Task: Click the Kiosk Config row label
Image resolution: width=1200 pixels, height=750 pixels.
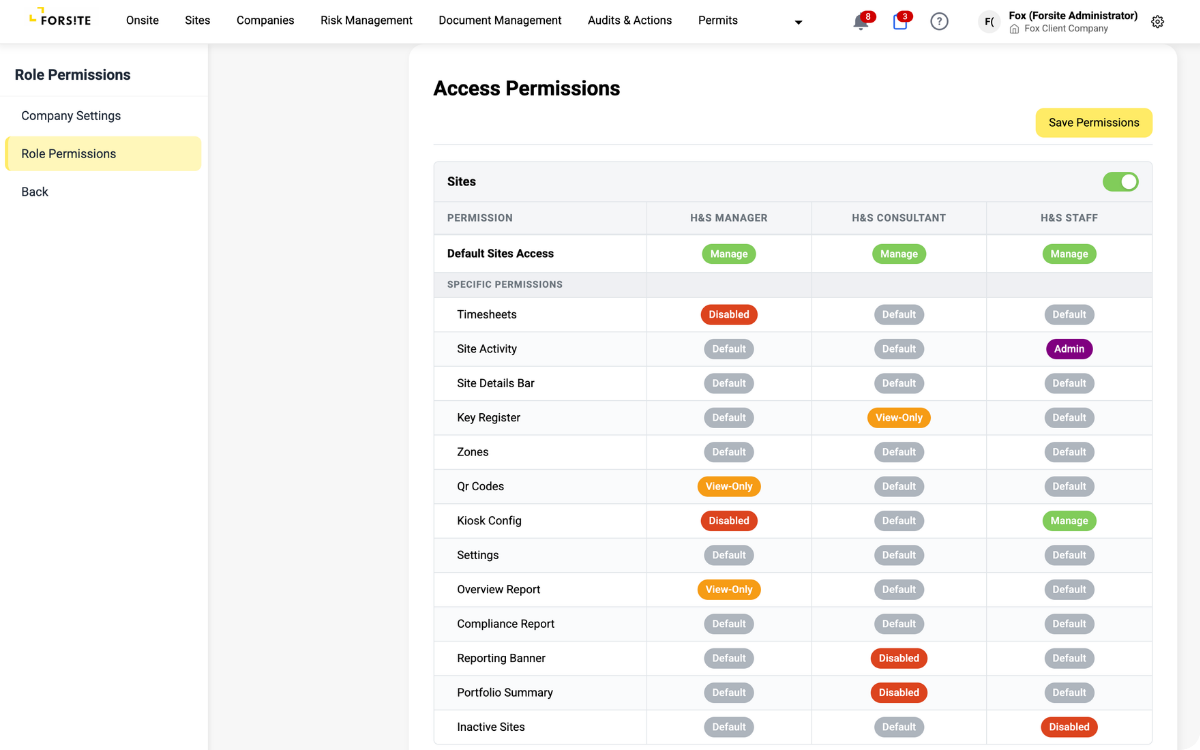Action: click(x=489, y=521)
